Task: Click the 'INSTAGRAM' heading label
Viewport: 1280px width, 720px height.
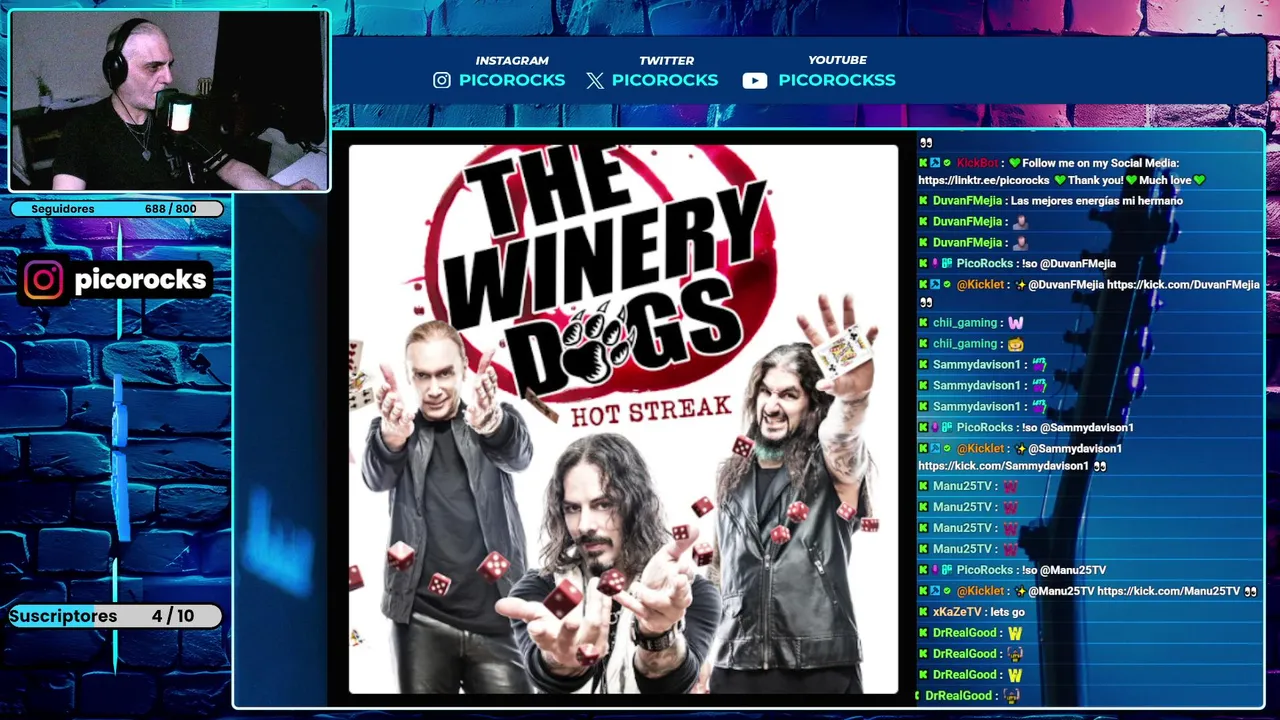Action: (512, 61)
